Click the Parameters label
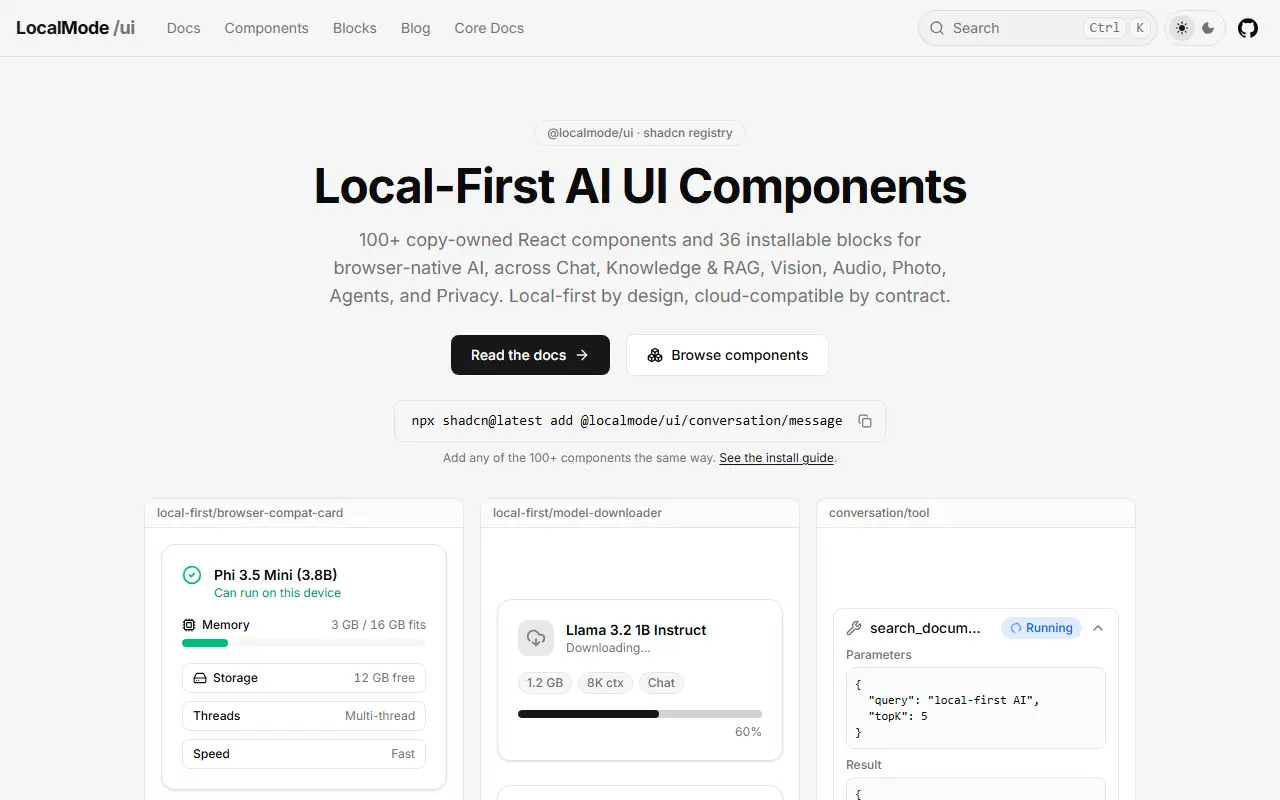Viewport: 1280px width, 800px height. coord(879,655)
